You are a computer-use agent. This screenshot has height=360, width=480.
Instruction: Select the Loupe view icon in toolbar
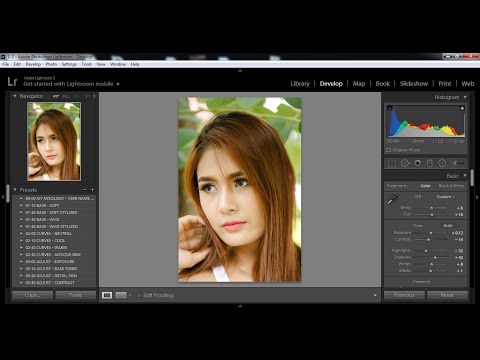pyautogui.click(x=107, y=295)
